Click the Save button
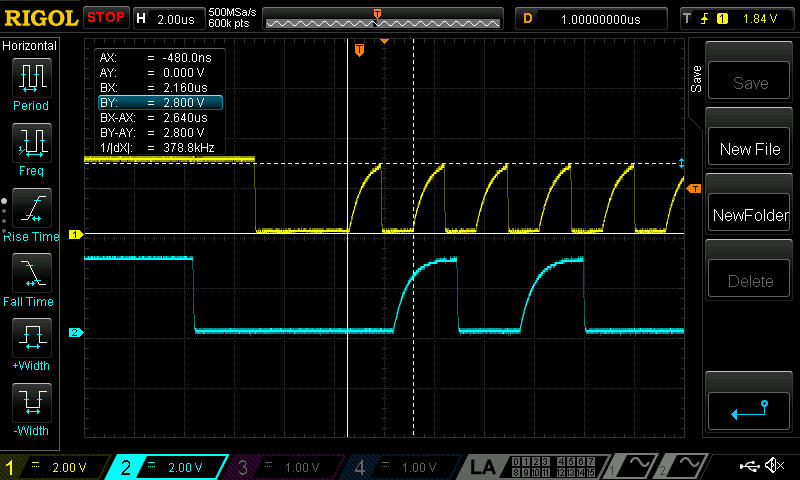Screen dimensions: 800x480 [749, 81]
